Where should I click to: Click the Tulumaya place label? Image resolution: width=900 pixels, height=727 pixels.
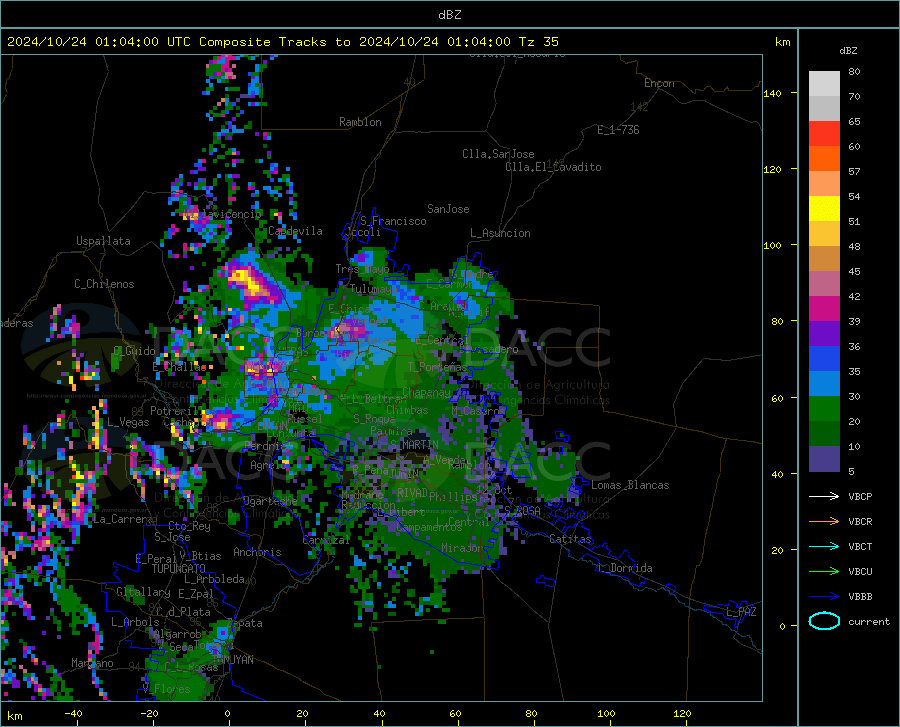pos(374,289)
